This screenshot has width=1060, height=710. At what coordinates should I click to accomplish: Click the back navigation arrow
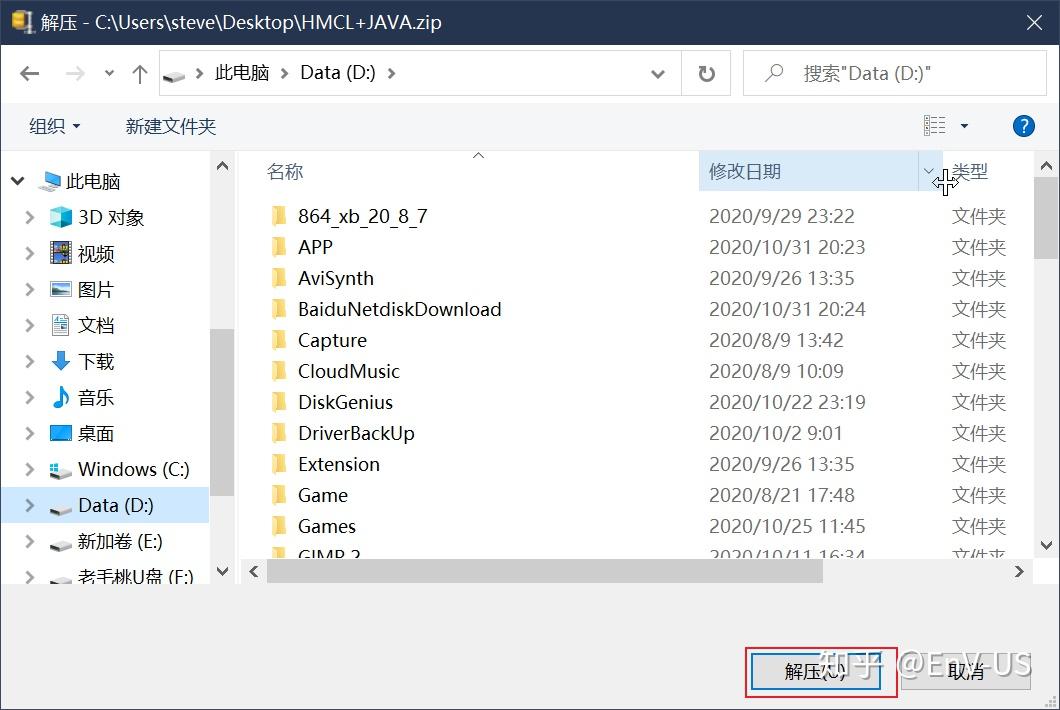(29, 73)
